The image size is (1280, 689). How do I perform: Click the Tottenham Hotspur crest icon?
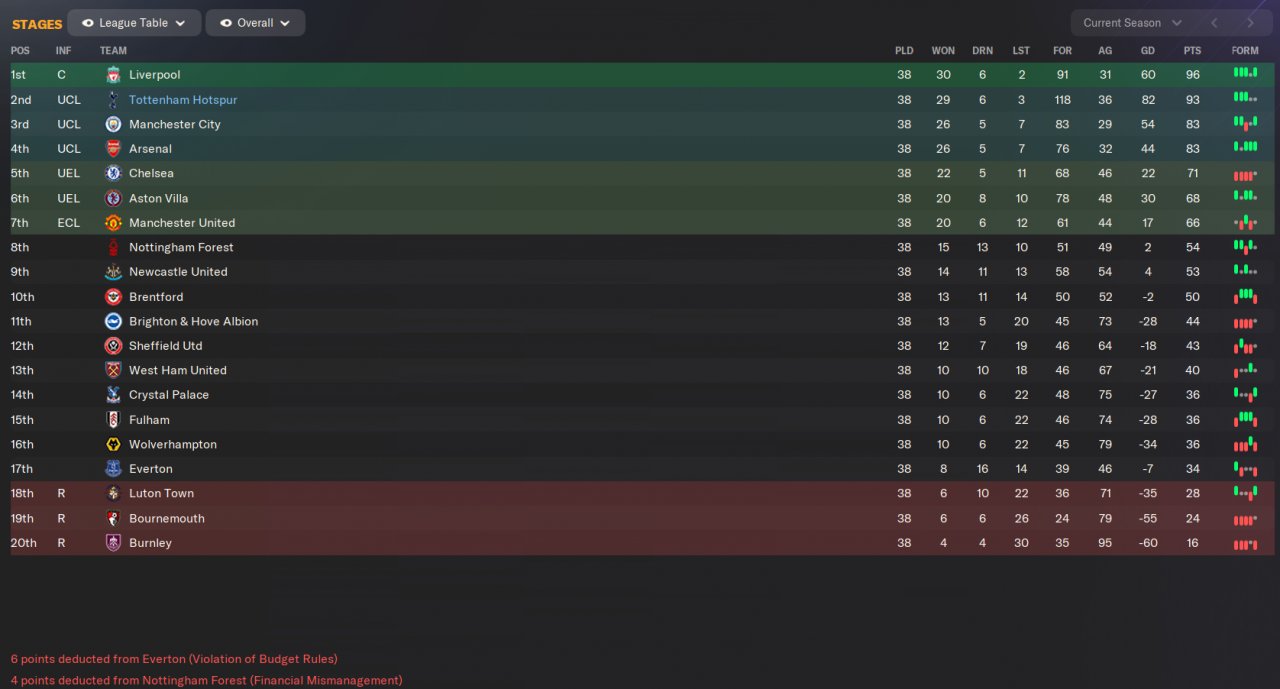113,100
